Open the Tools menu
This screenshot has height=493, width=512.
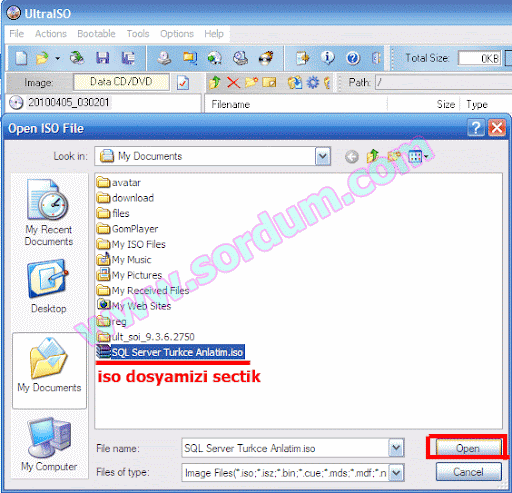(138, 34)
